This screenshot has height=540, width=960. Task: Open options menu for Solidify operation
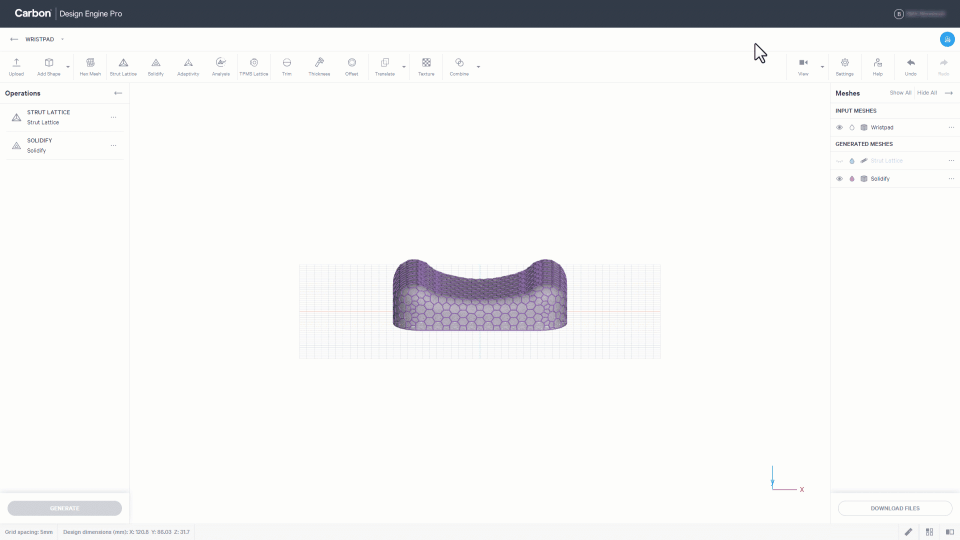pyautogui.click(x=113, y=145)
